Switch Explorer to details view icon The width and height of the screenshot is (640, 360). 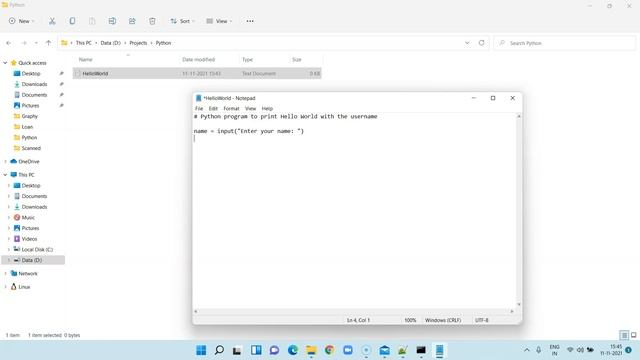(x=624, y=336)
